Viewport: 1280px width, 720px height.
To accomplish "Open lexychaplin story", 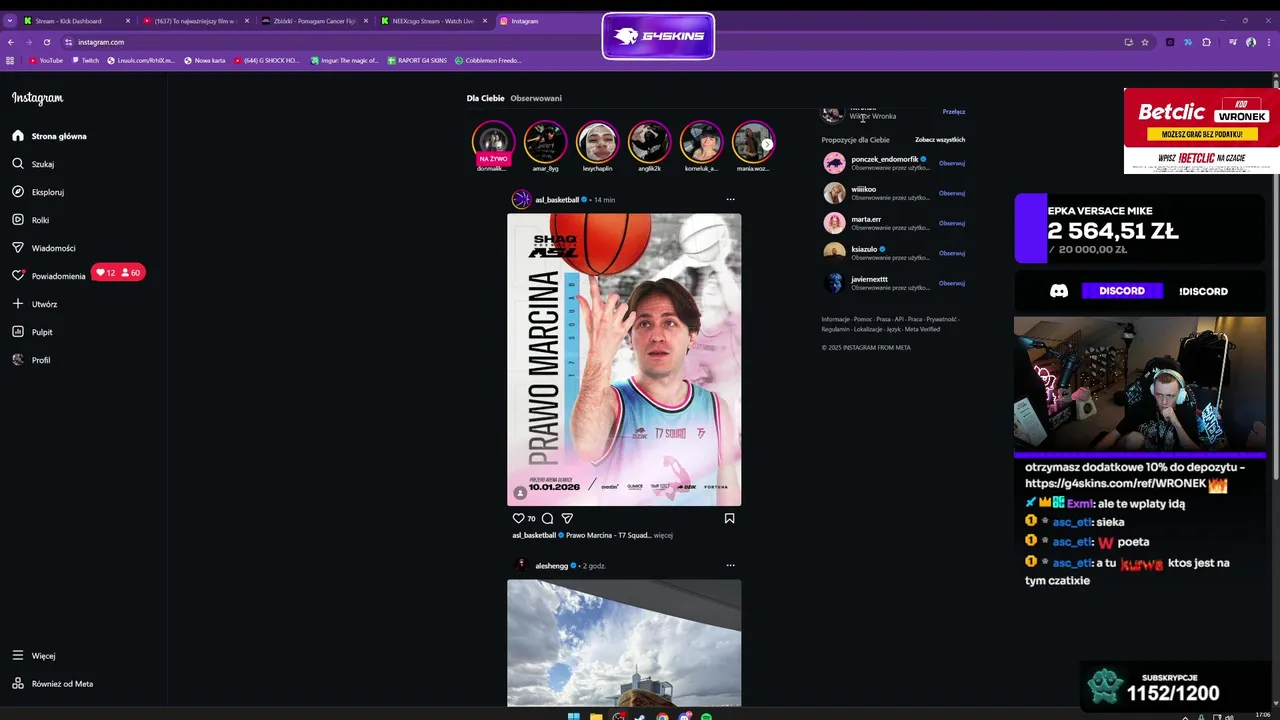I will [597, 144].
